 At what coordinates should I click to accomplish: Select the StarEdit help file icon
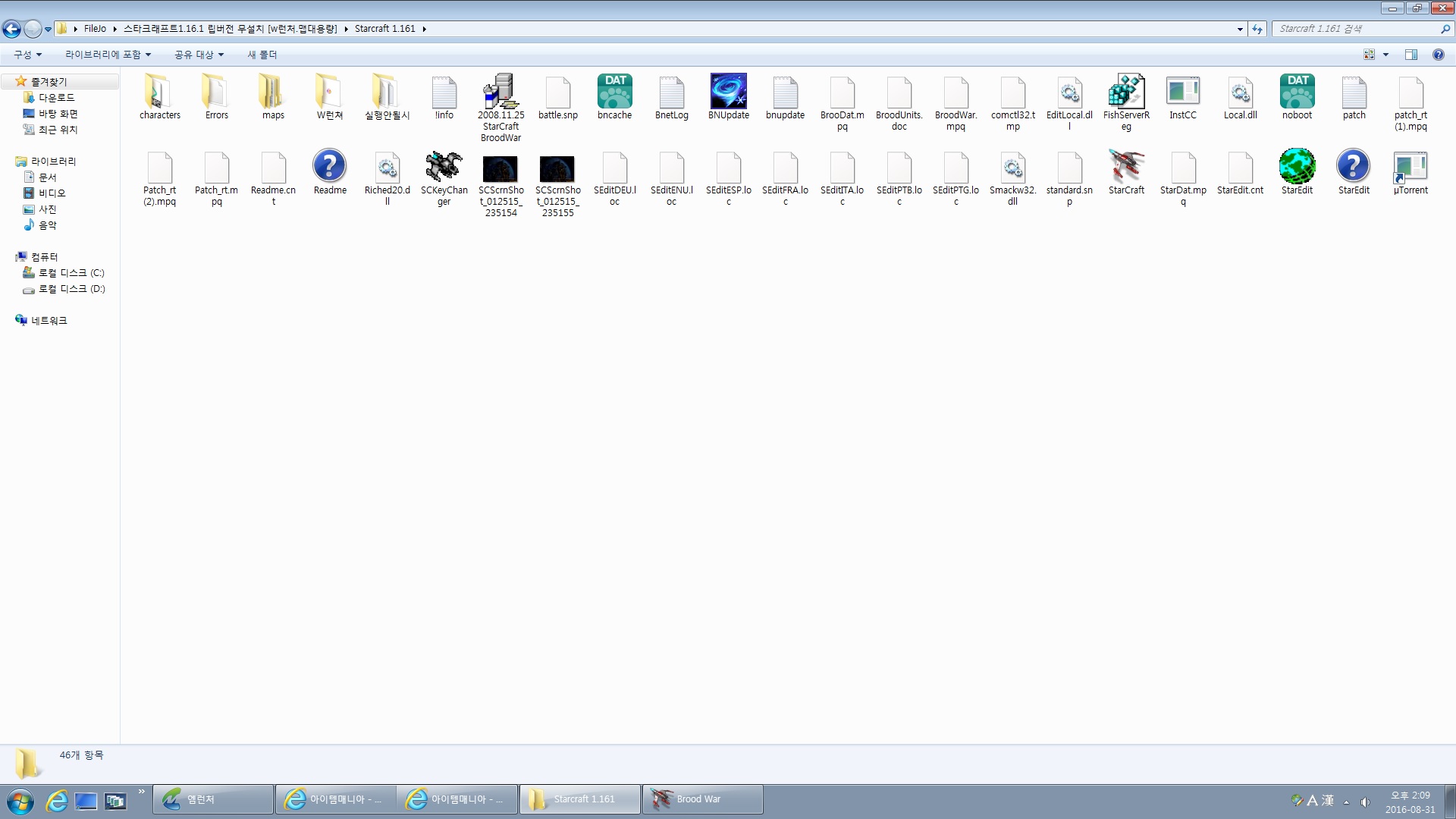click(1354, 172)
